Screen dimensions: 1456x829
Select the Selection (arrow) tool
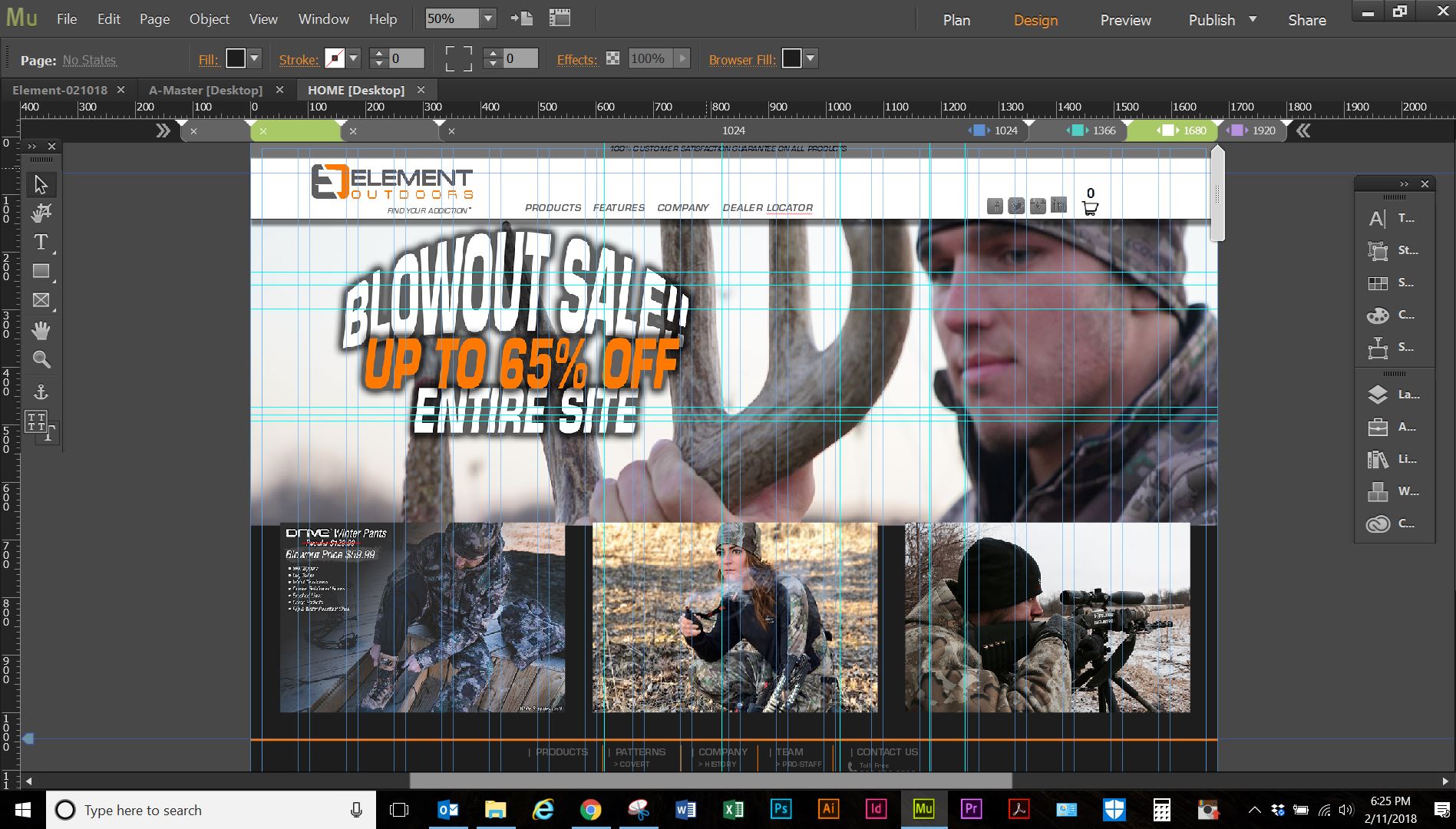(x=41, y=185)
